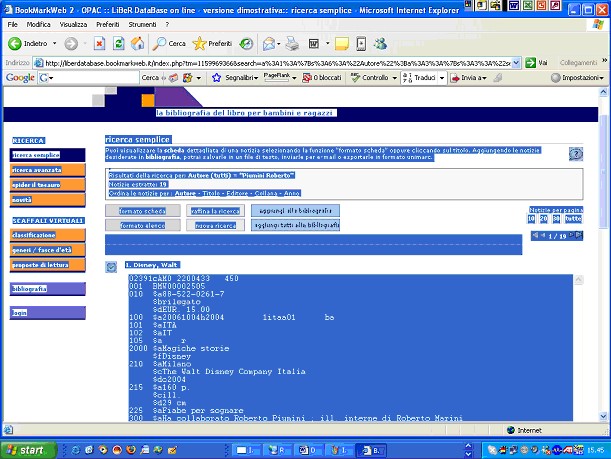The width and height of the screenshot is (611, 459).
Task: Open the Firefox quick launch icon in taskbar
Action: coord(131,450)
